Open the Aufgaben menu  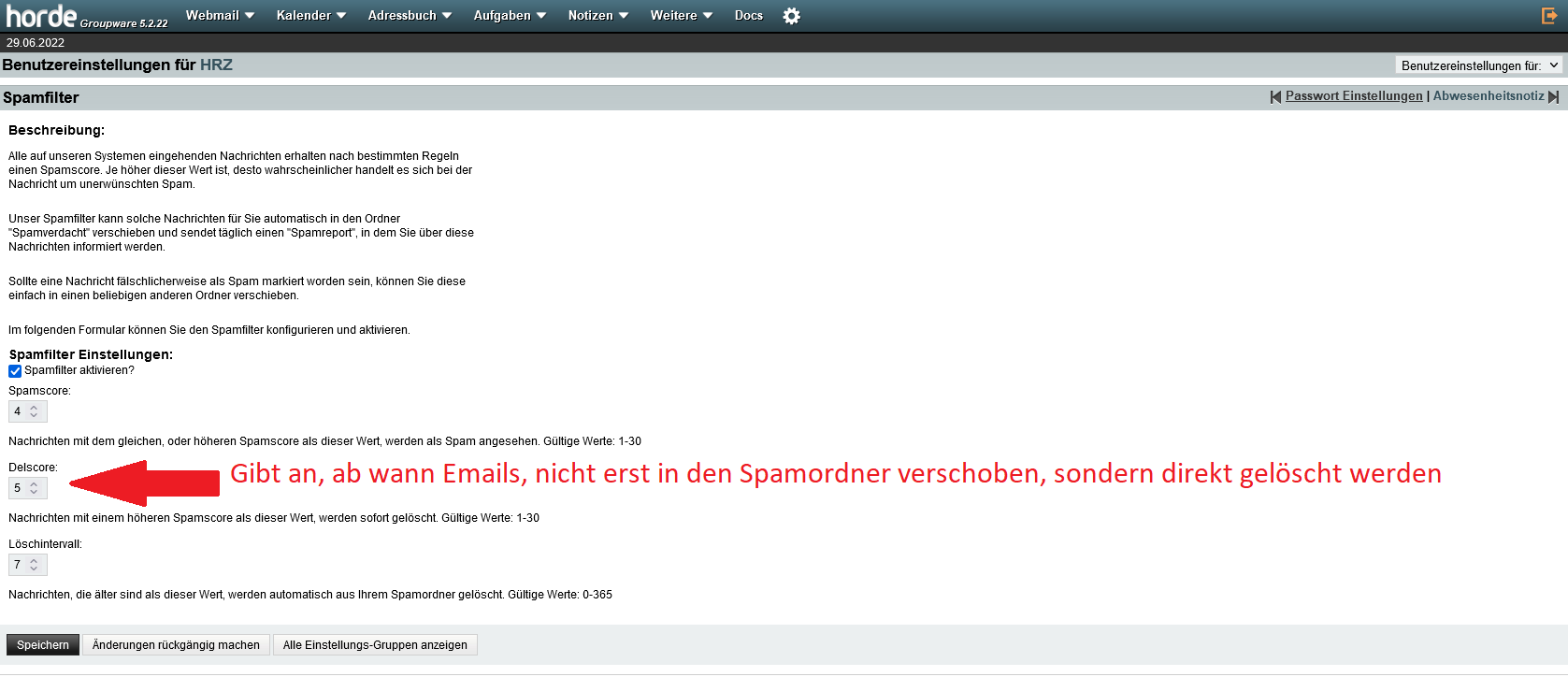pos(510,16)
